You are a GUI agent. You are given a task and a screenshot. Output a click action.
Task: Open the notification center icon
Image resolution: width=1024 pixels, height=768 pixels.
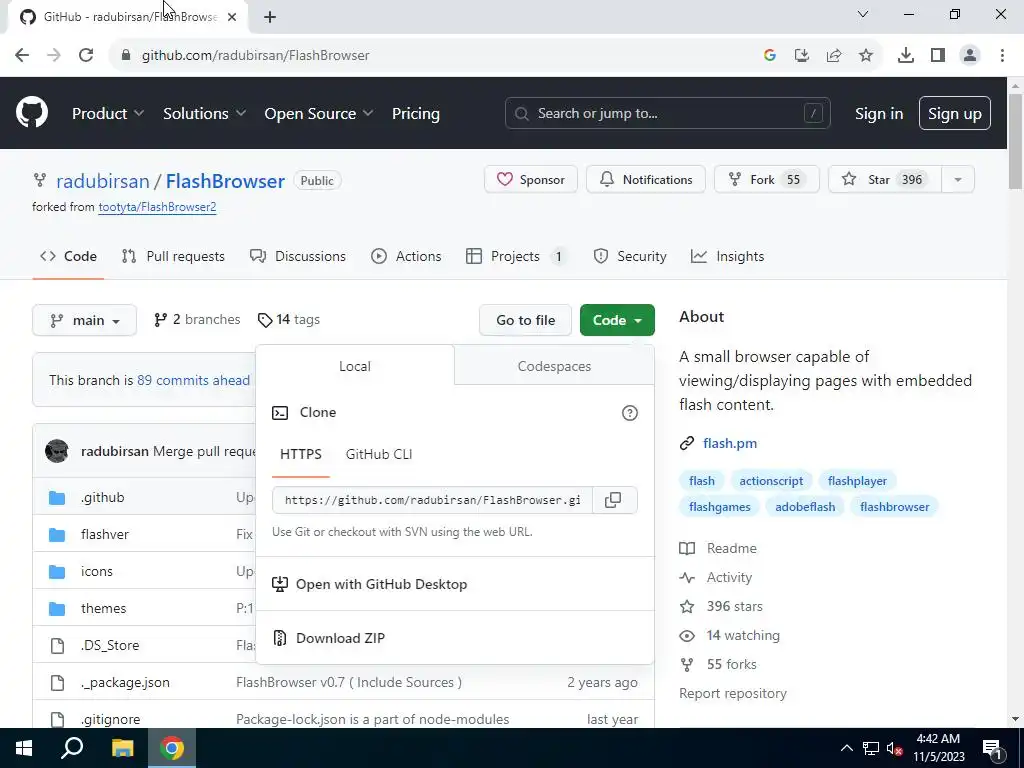pyautogui.click(x=991, y=749)
